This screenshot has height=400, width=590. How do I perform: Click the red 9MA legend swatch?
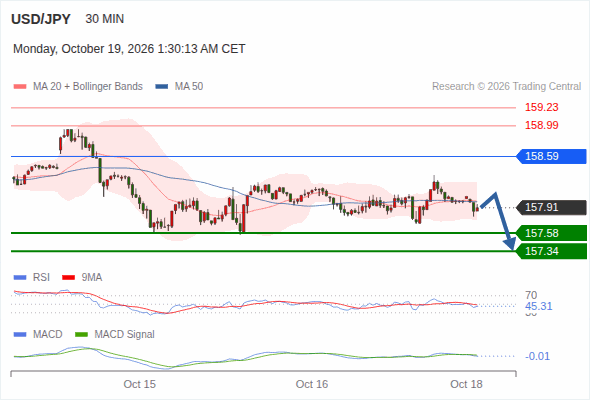coord(68,278)
